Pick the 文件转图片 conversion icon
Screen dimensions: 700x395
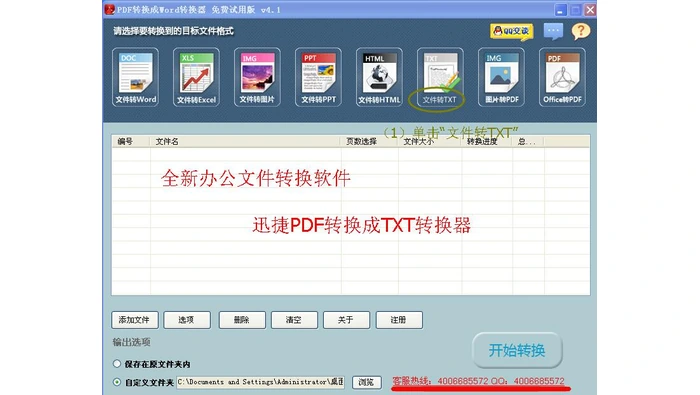pos(257,77)
